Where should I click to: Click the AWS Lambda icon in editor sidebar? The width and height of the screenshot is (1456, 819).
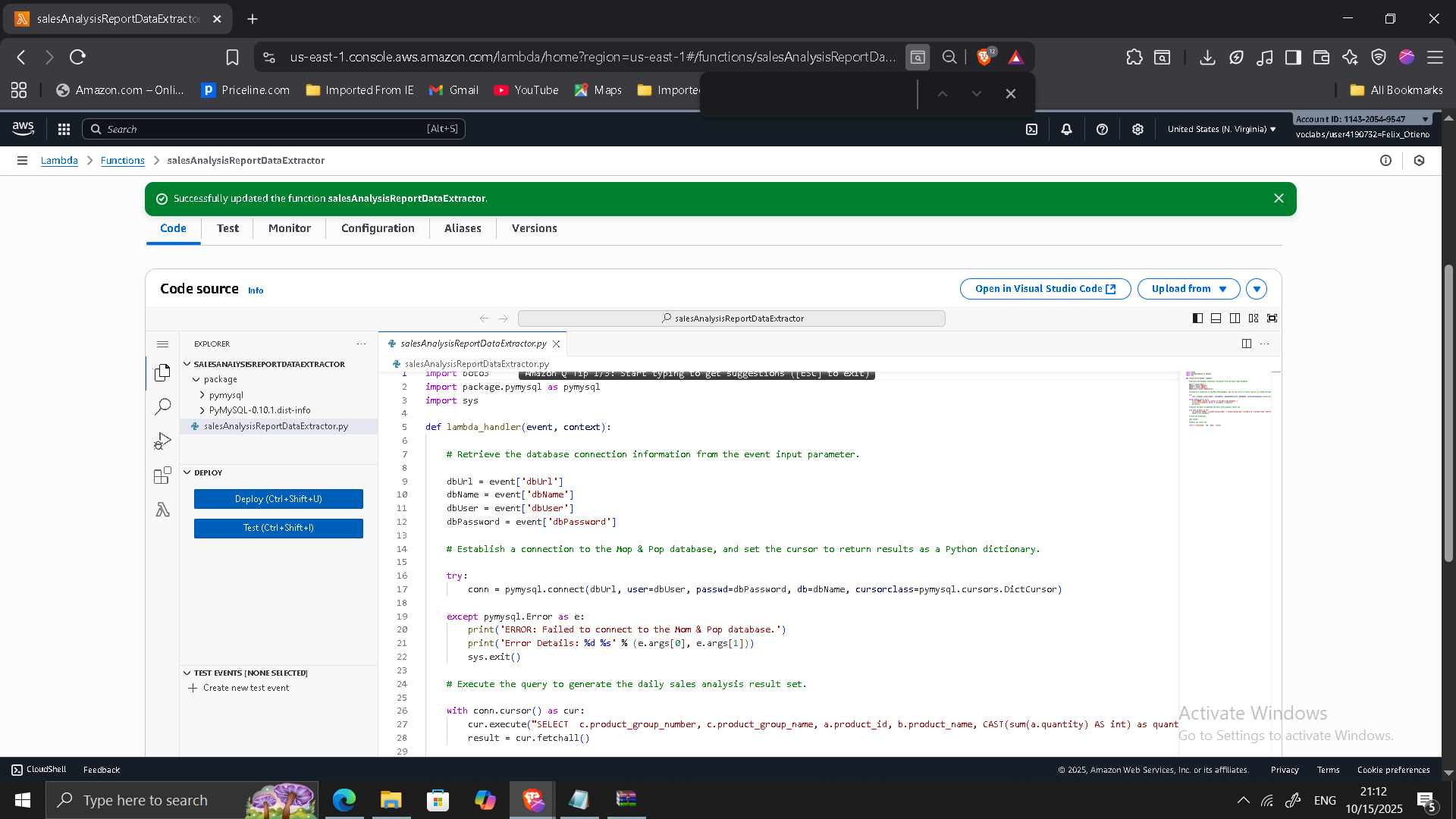point(163,509)
